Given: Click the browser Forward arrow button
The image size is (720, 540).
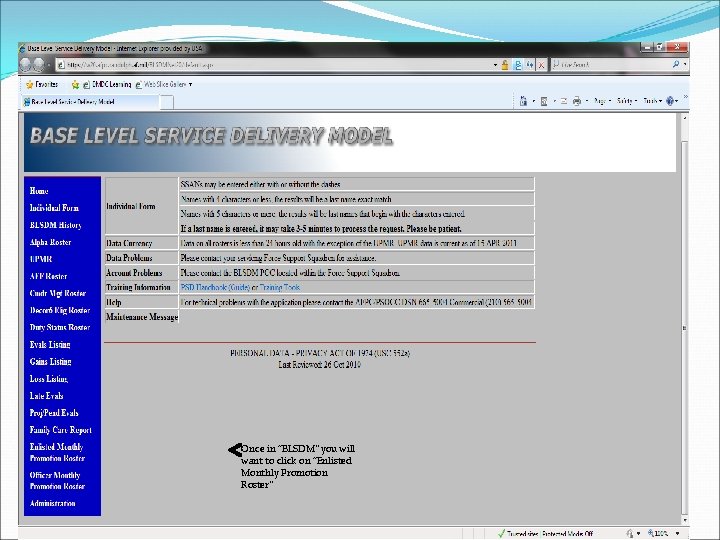Looking at the screenshot, I should [x=39, y=65].
